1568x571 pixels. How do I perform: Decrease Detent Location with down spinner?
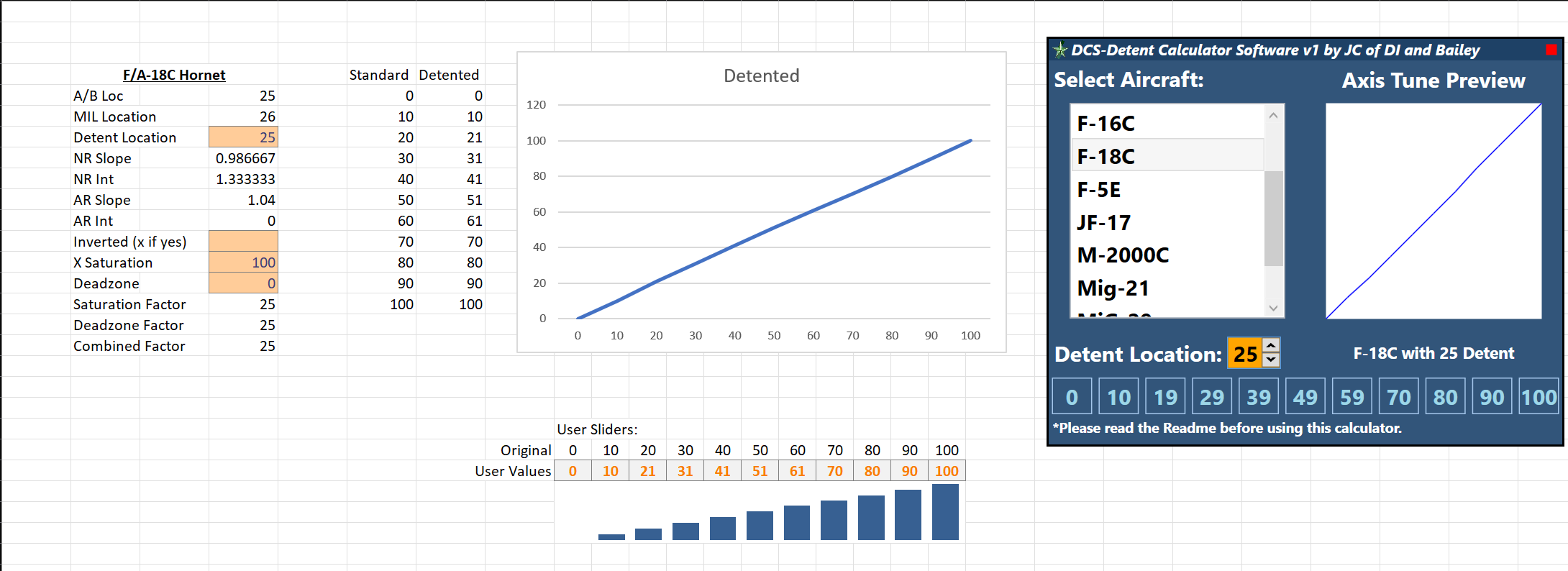1271,360
